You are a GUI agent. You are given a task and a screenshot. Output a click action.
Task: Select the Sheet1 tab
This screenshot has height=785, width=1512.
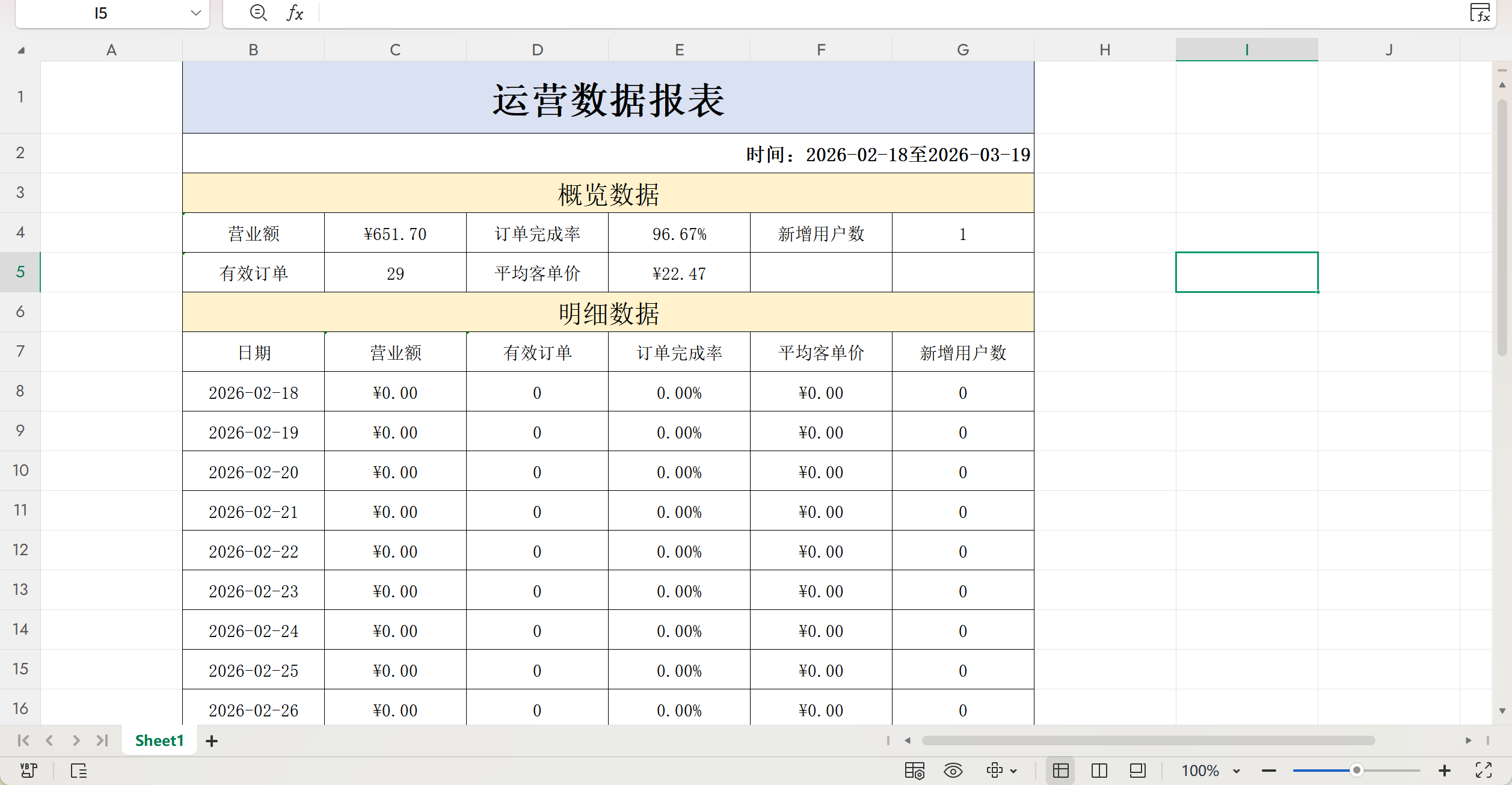pyautogui.click(x=159, y=740)
